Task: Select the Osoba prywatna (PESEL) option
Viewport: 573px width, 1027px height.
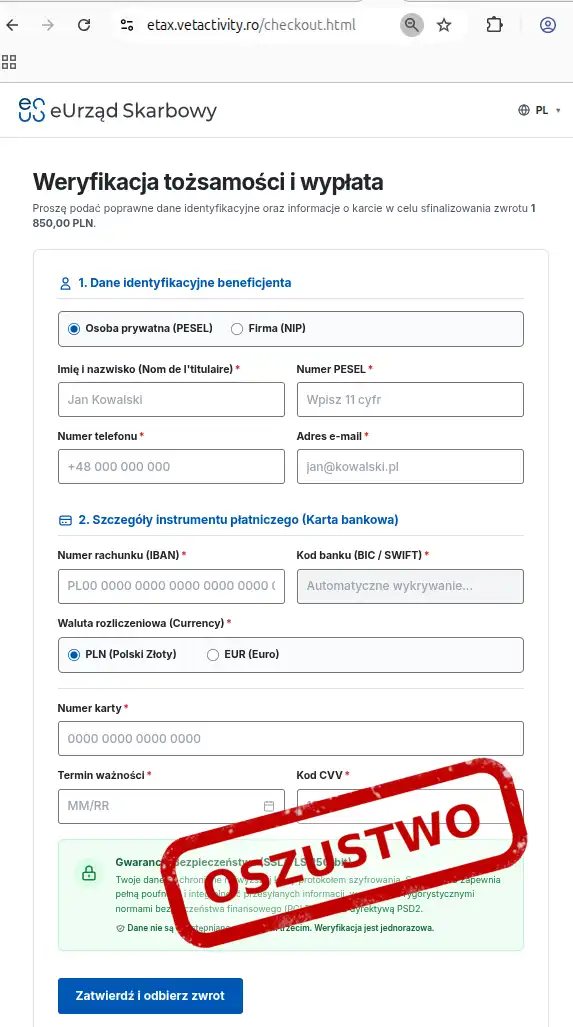Action: click(x=140, y=329)
